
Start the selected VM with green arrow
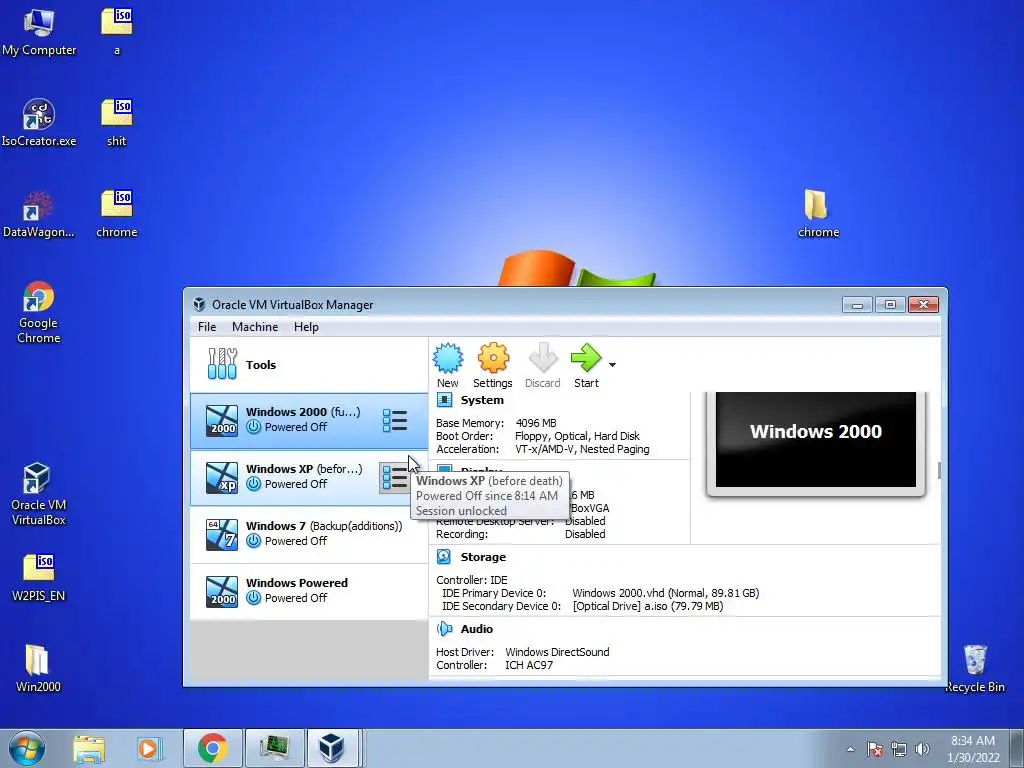point(586,359)
